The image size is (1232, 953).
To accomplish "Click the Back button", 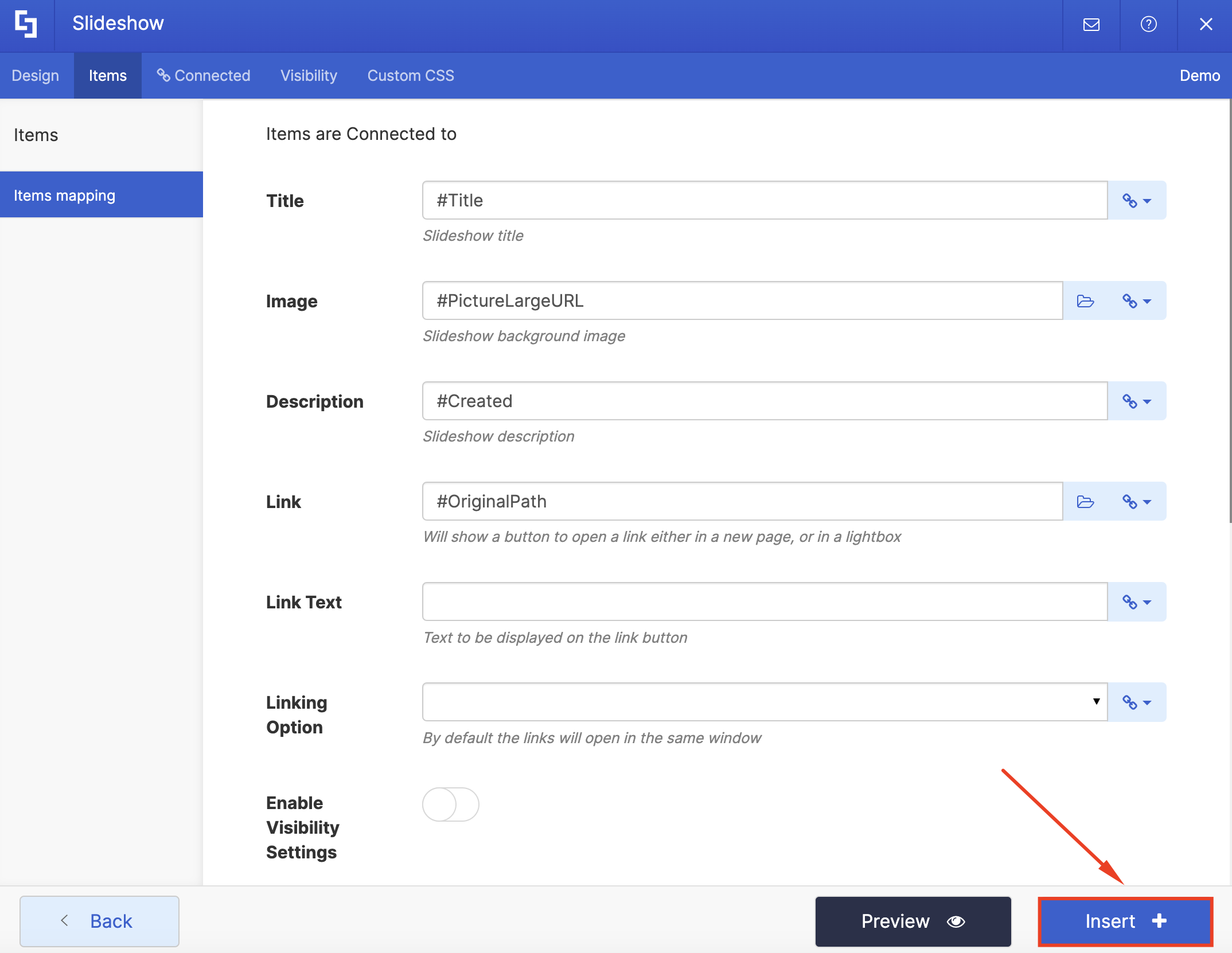I will click(99, 921).
